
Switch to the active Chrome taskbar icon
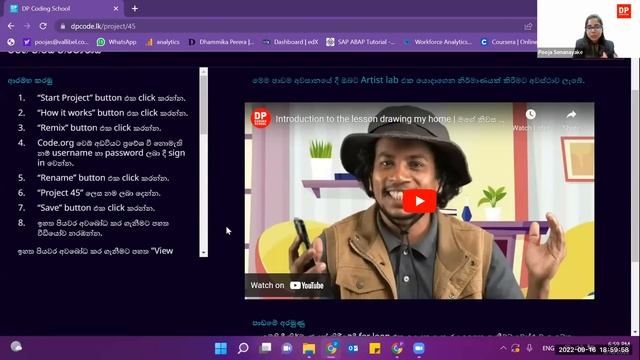coord(331,348)
